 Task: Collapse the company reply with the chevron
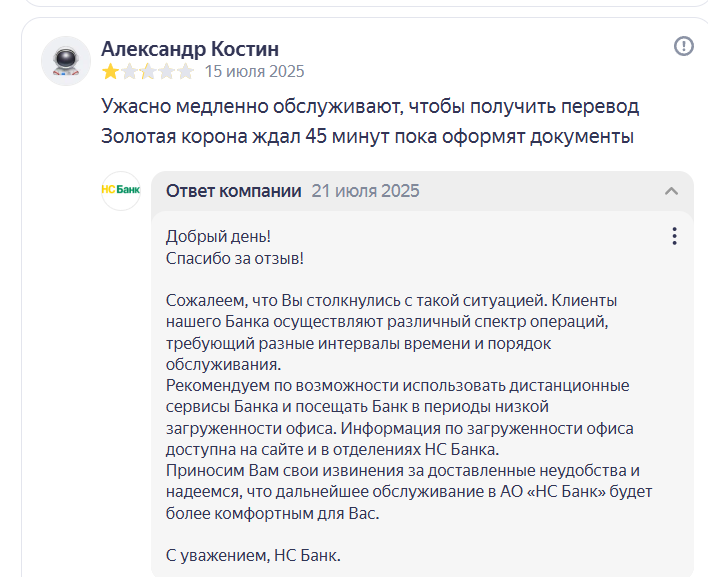[671, 191]
